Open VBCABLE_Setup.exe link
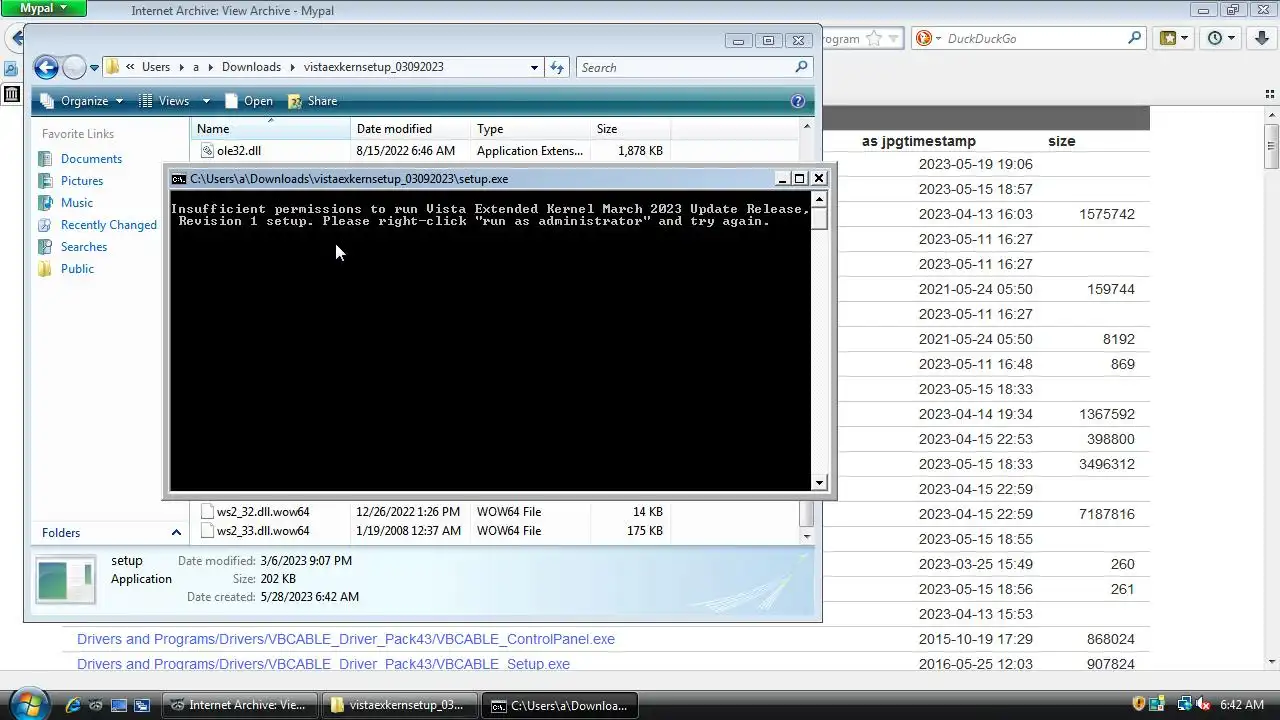Viewport: 1280px width, 720px height. 323,664
